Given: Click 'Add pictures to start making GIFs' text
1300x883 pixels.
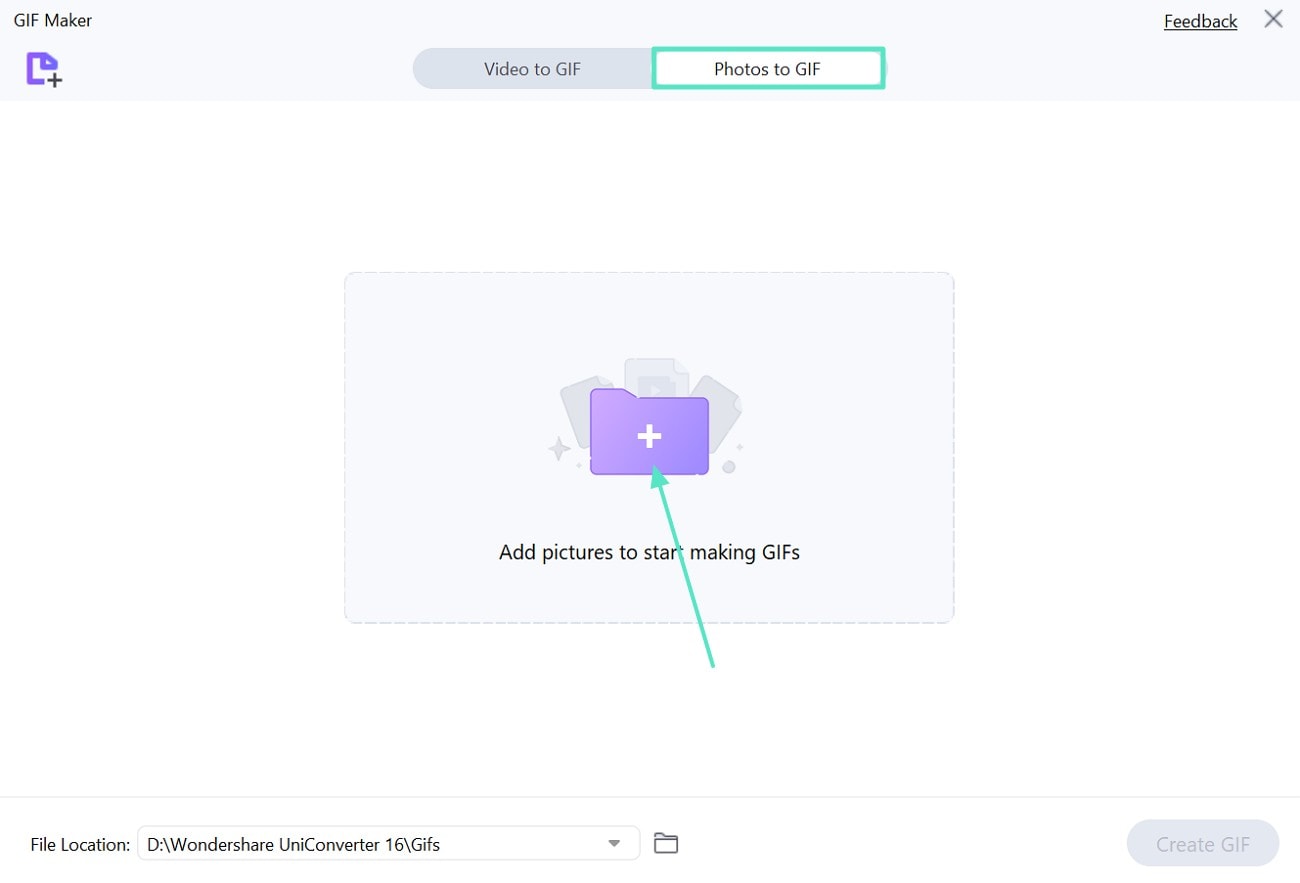Looking at the screenshot, I should pos(649,552).
